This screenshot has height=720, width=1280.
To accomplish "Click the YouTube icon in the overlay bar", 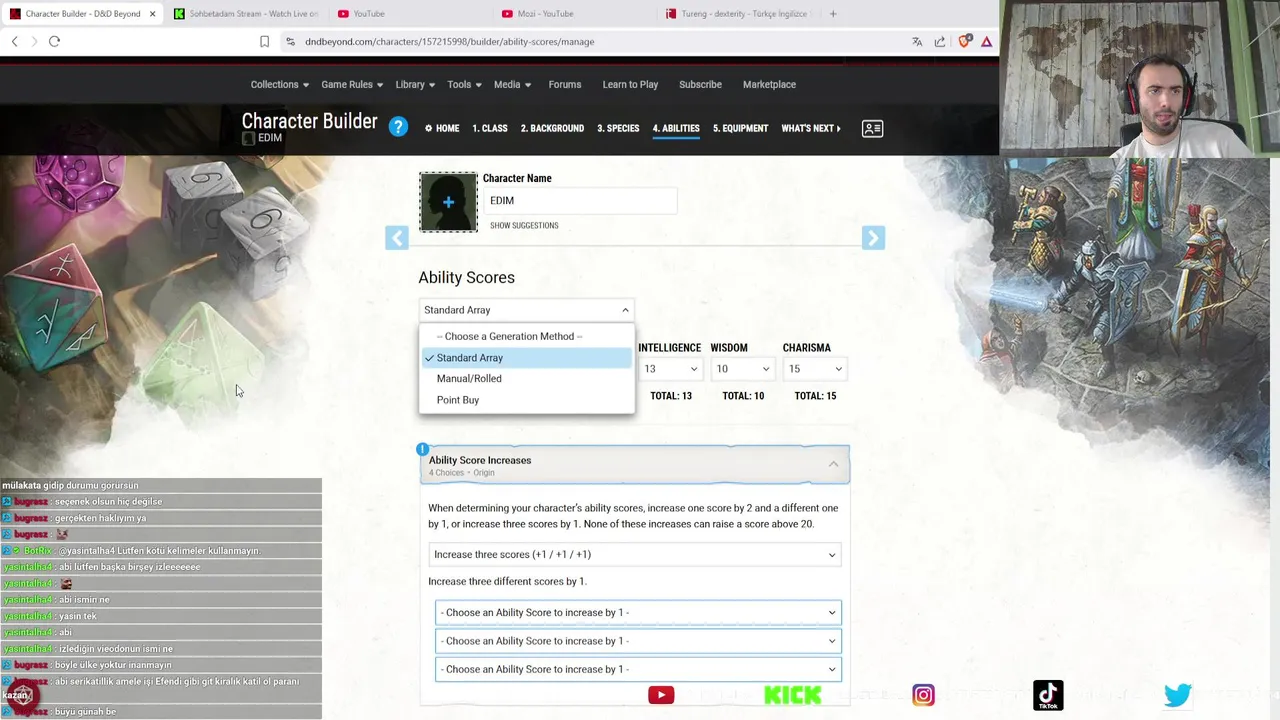I will point(661,695).
